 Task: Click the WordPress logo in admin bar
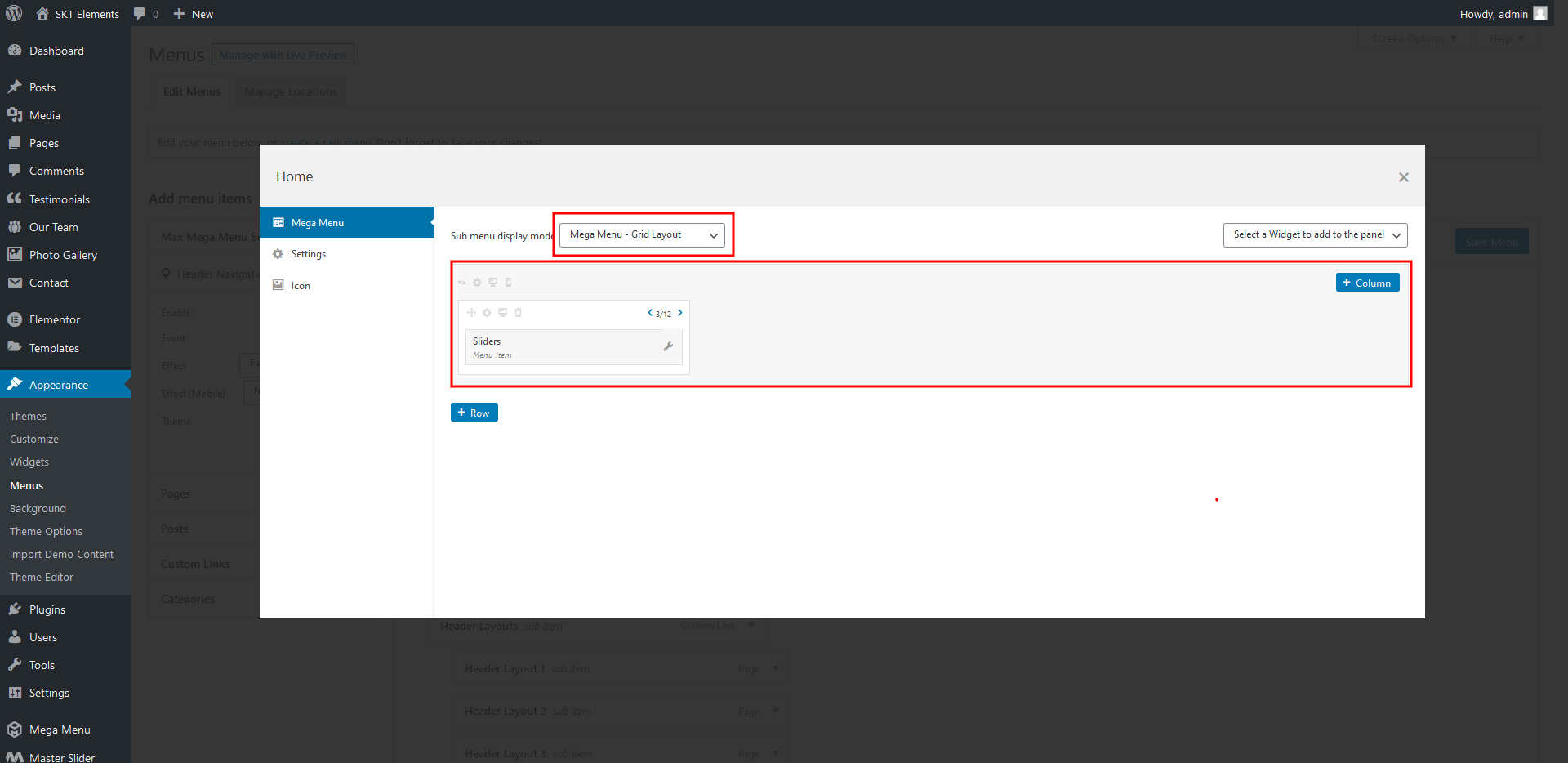tap(14, 14)
